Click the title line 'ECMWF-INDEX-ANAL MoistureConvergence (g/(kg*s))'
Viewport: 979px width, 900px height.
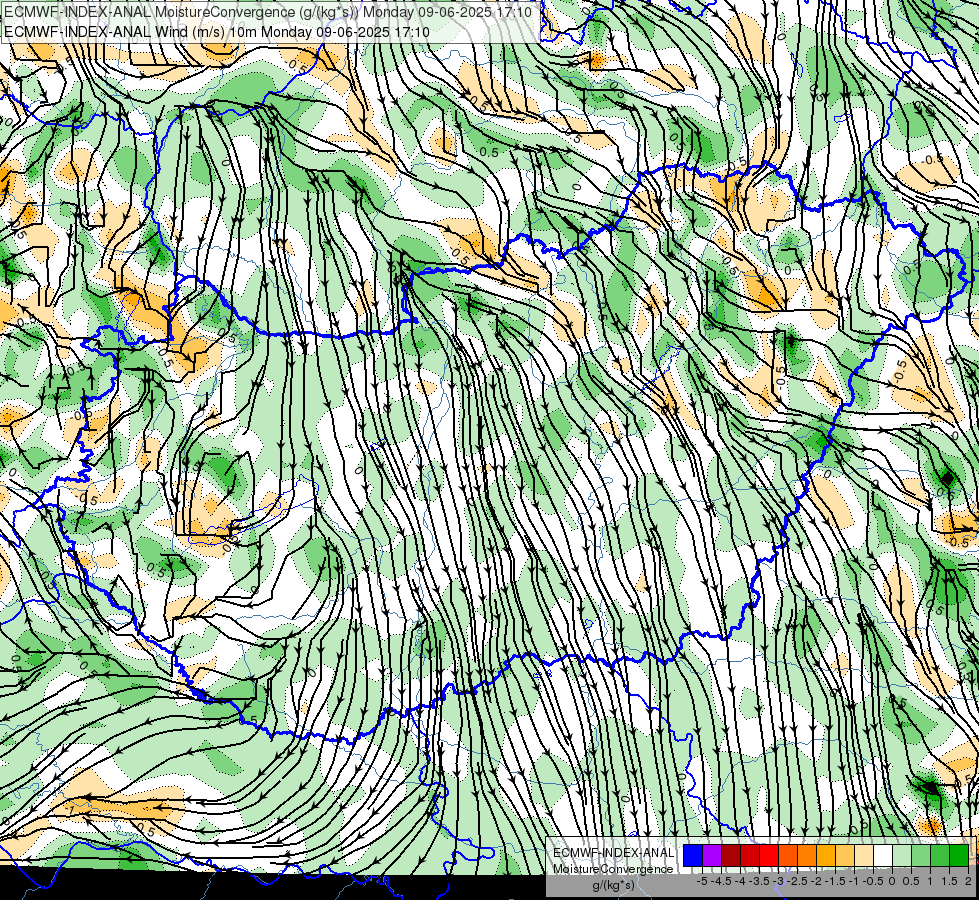point(180,12)
